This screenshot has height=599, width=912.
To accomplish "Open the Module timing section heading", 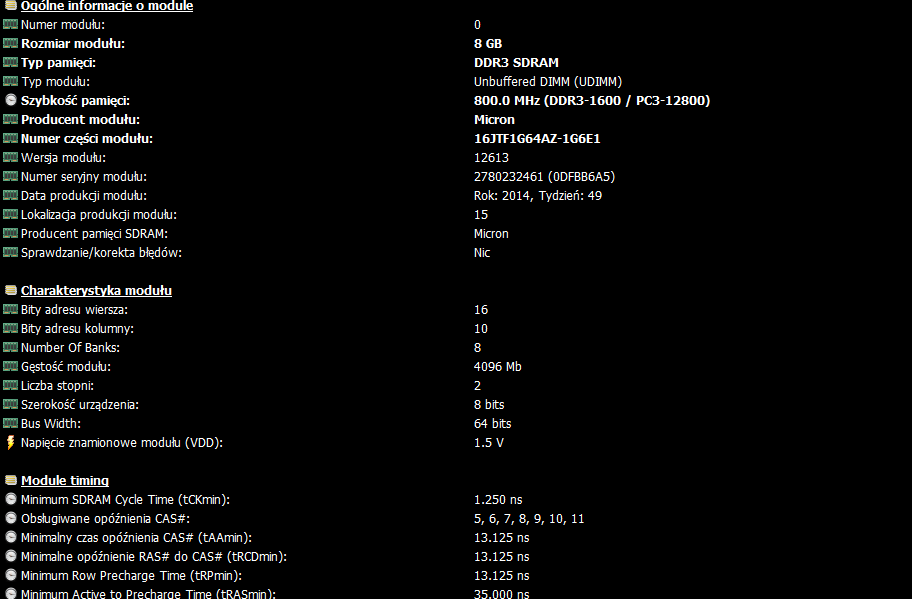I will point(65,480).
